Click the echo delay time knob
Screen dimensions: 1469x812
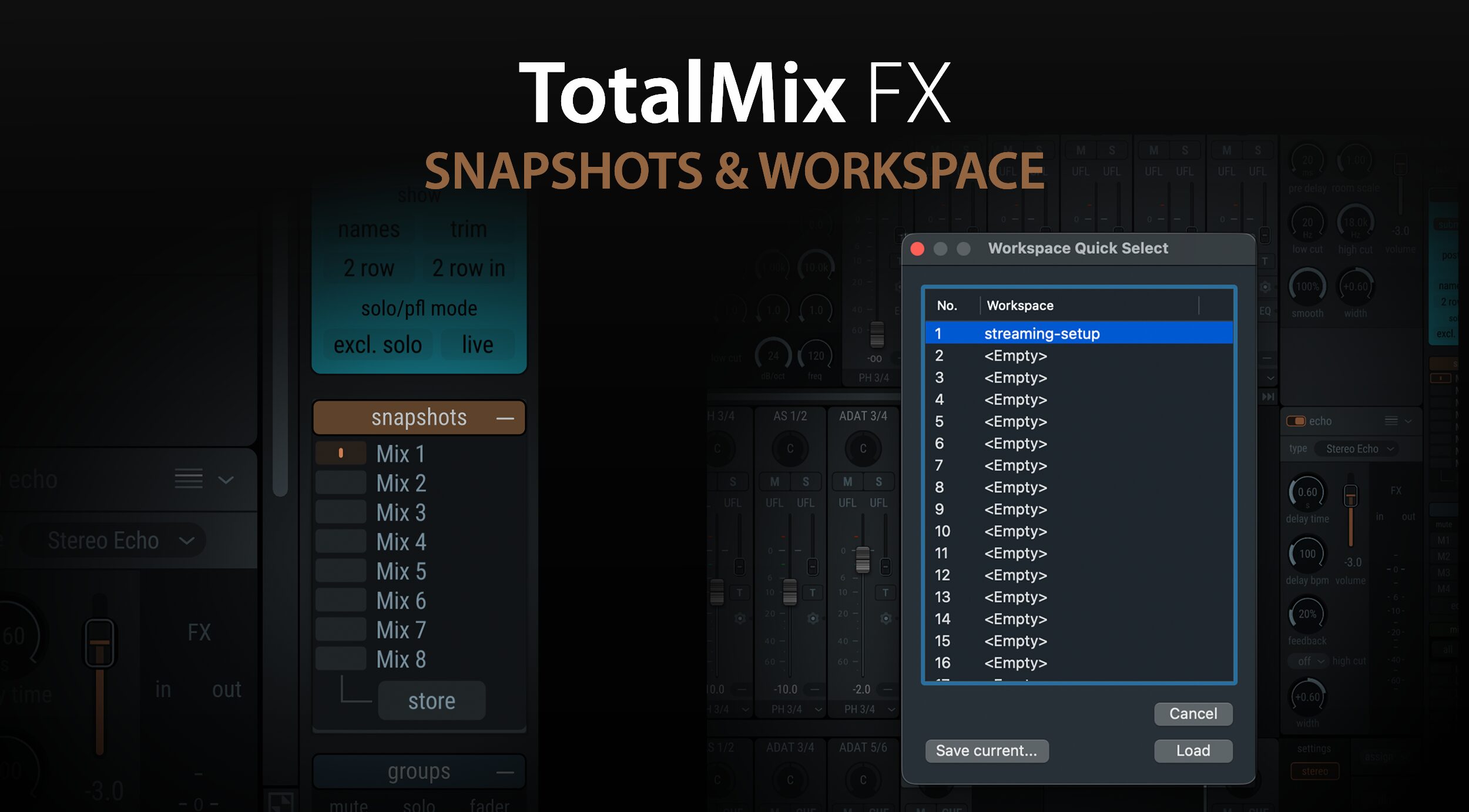(1307, 492)
